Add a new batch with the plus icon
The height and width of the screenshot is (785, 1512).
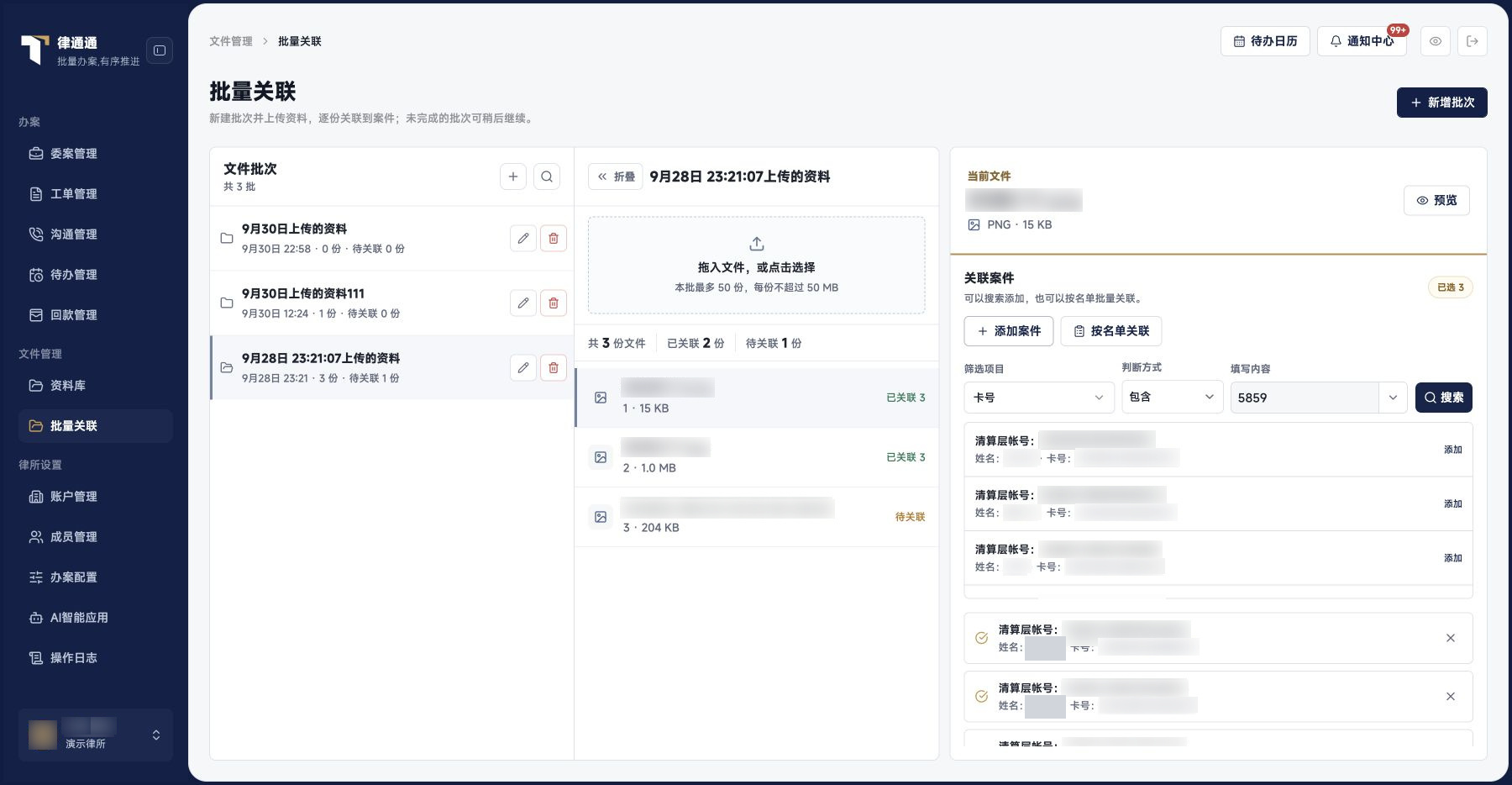pos(513,176)
